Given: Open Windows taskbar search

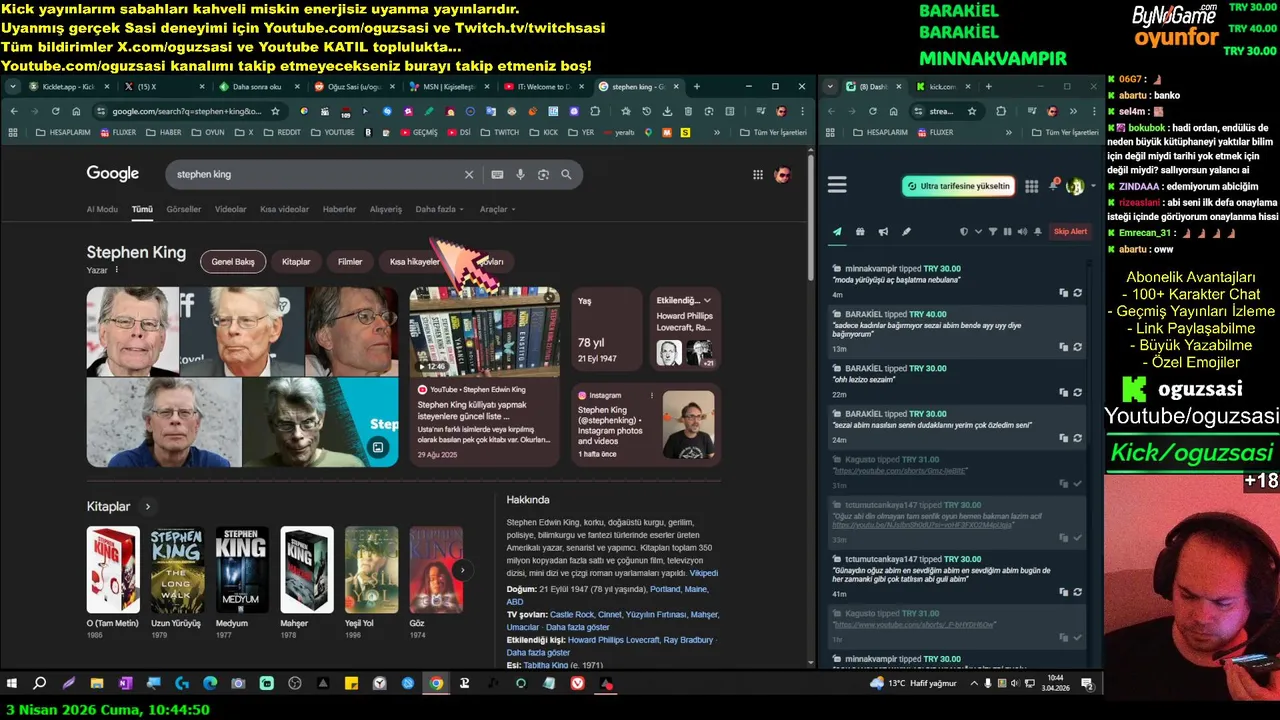Looking at the screenshot, I should point(40,684).
